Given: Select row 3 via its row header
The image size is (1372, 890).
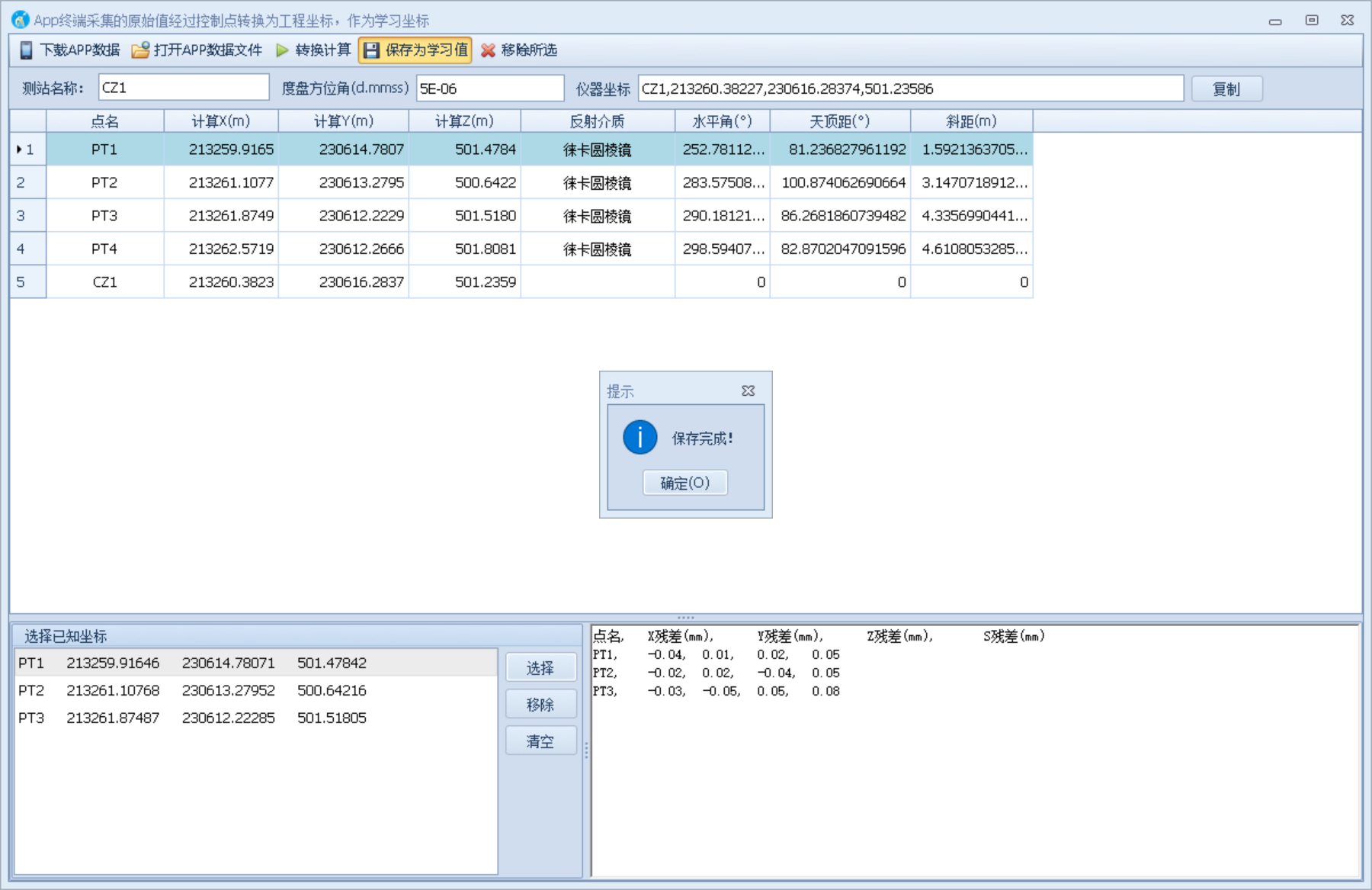Looking at the screenshot, I should point(28,216).
